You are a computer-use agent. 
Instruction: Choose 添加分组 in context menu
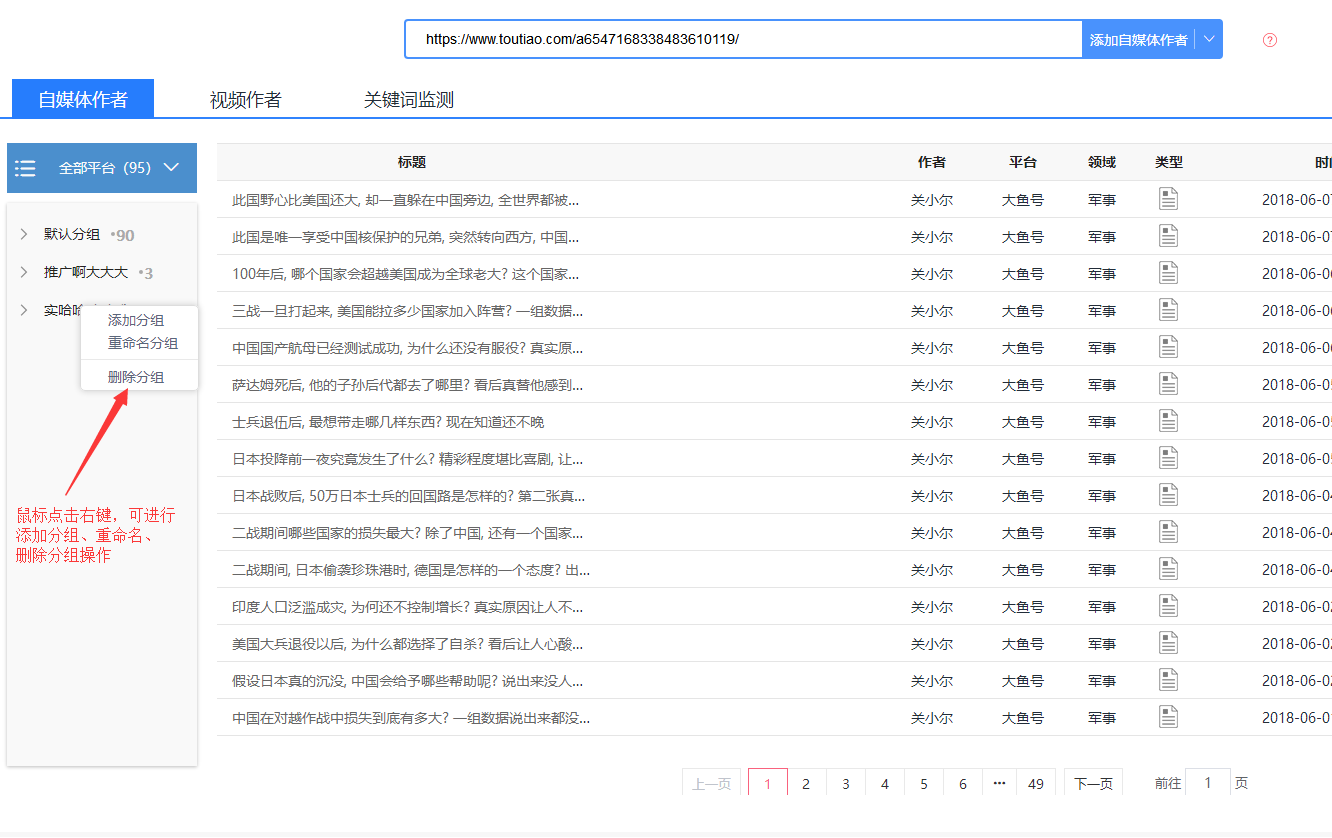coord(136,320)
